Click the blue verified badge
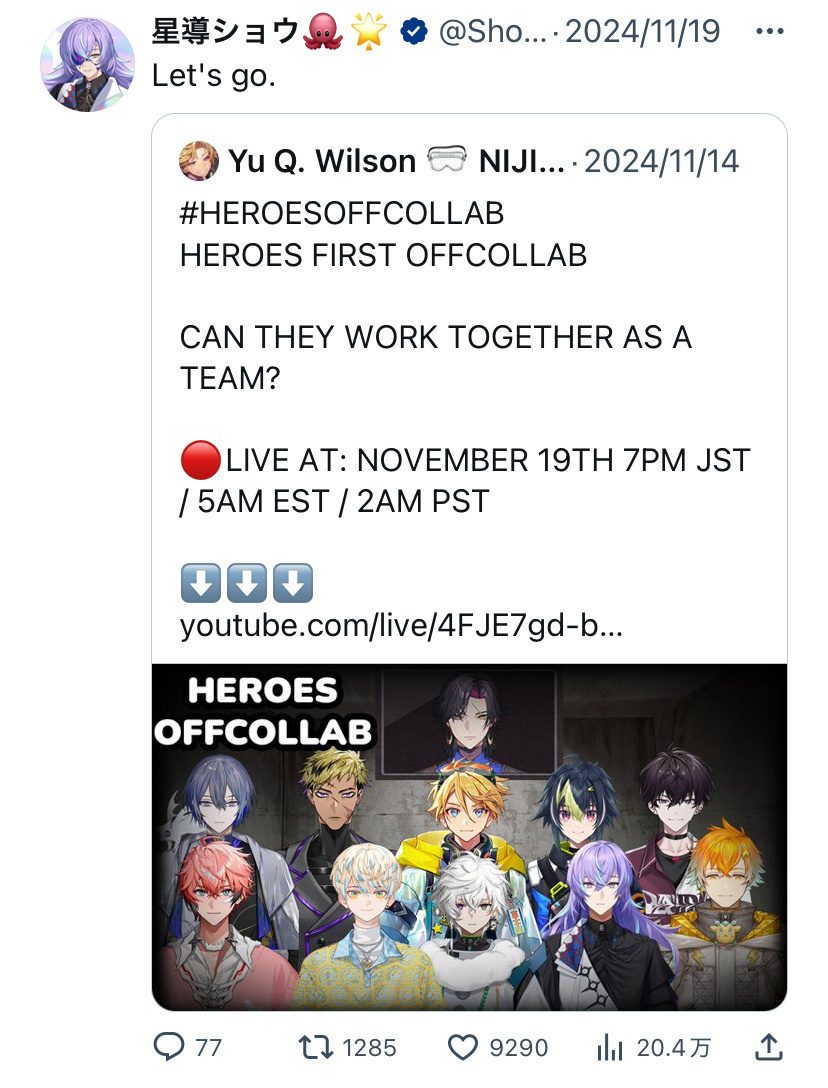The height and width of the screenshot is (1088, 828). (x=414, y=31)
